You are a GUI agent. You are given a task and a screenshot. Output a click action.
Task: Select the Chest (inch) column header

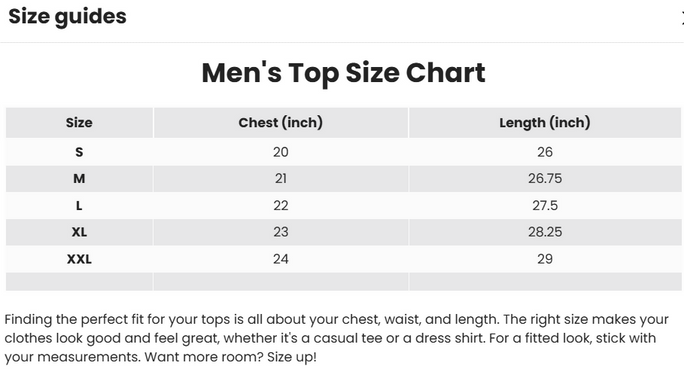(x=280, y=123)
